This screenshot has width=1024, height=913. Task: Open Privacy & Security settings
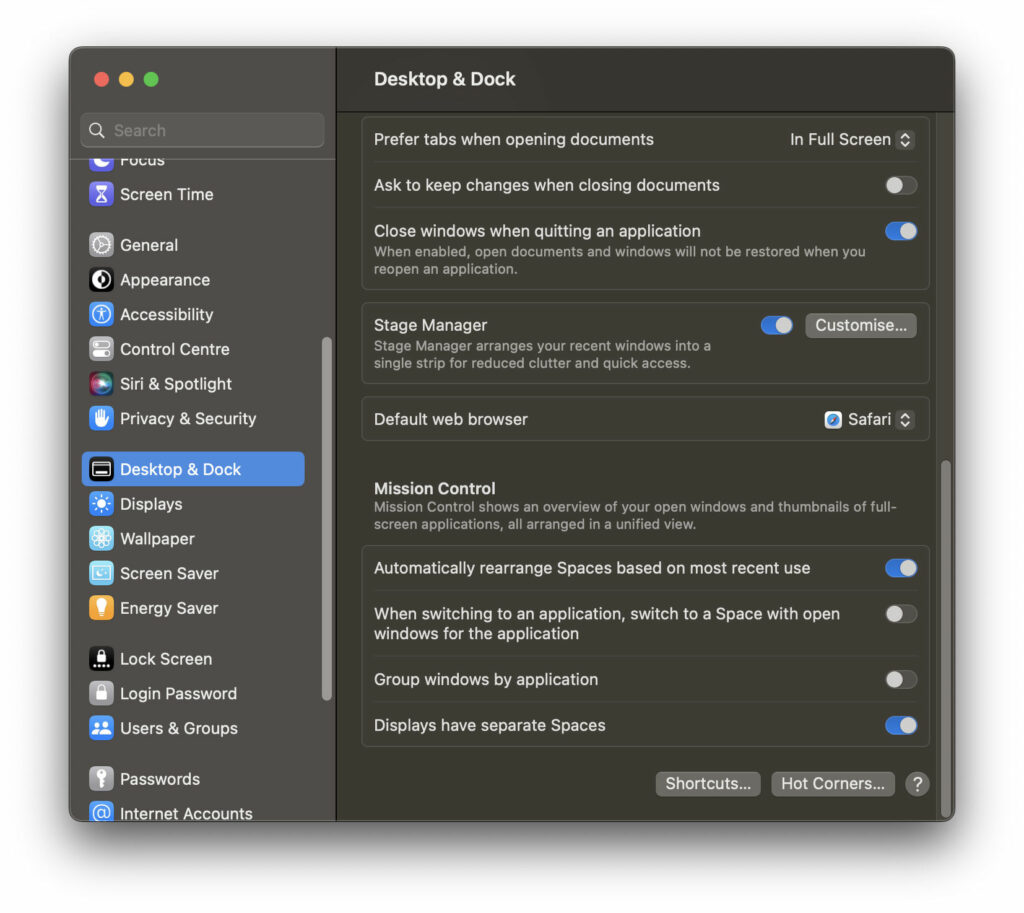tap(101, 418)
